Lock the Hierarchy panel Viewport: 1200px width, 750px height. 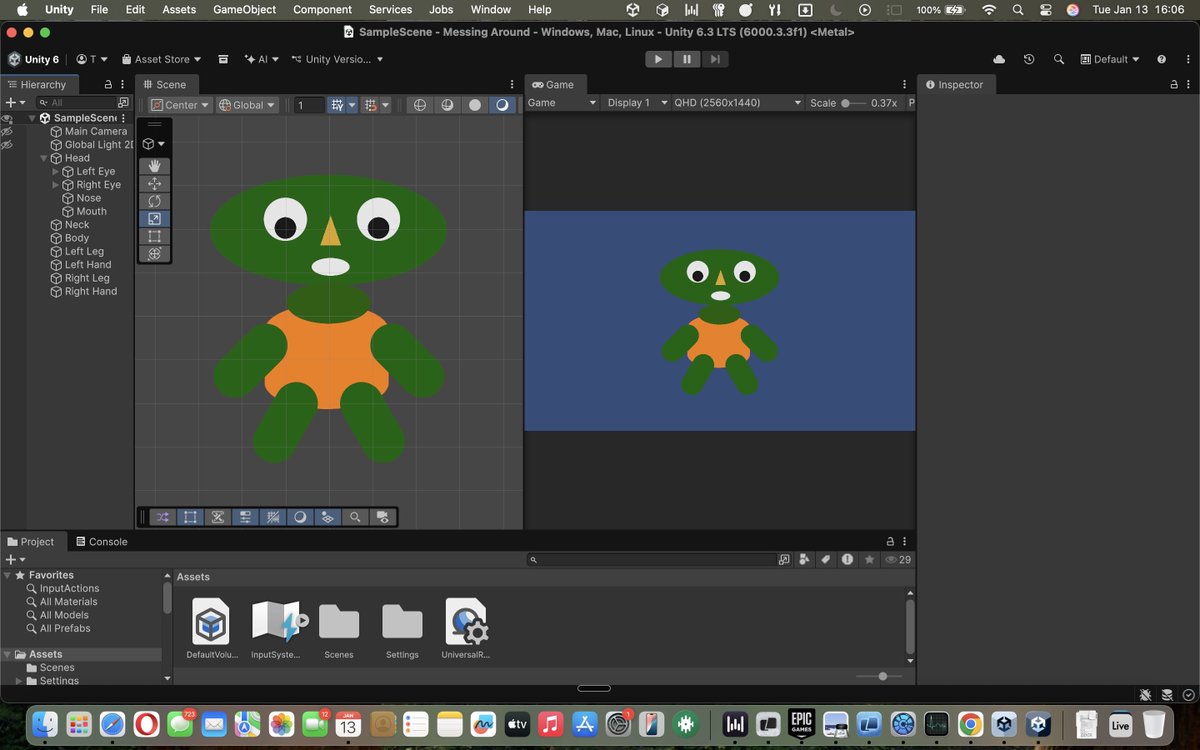click(x=109, y=85)
